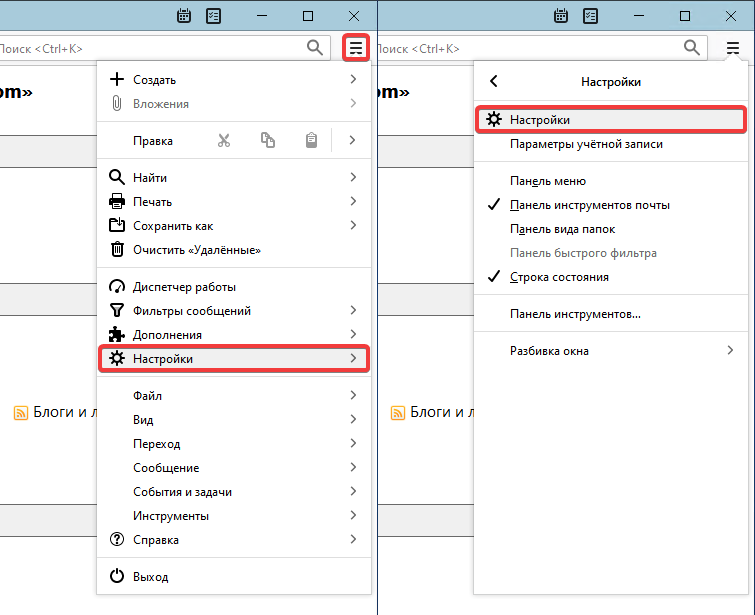Image resolution: width=755 pixels, height=615 pixels.
Task: Expand the Создать submenu arrow
Action: point(353,80)
